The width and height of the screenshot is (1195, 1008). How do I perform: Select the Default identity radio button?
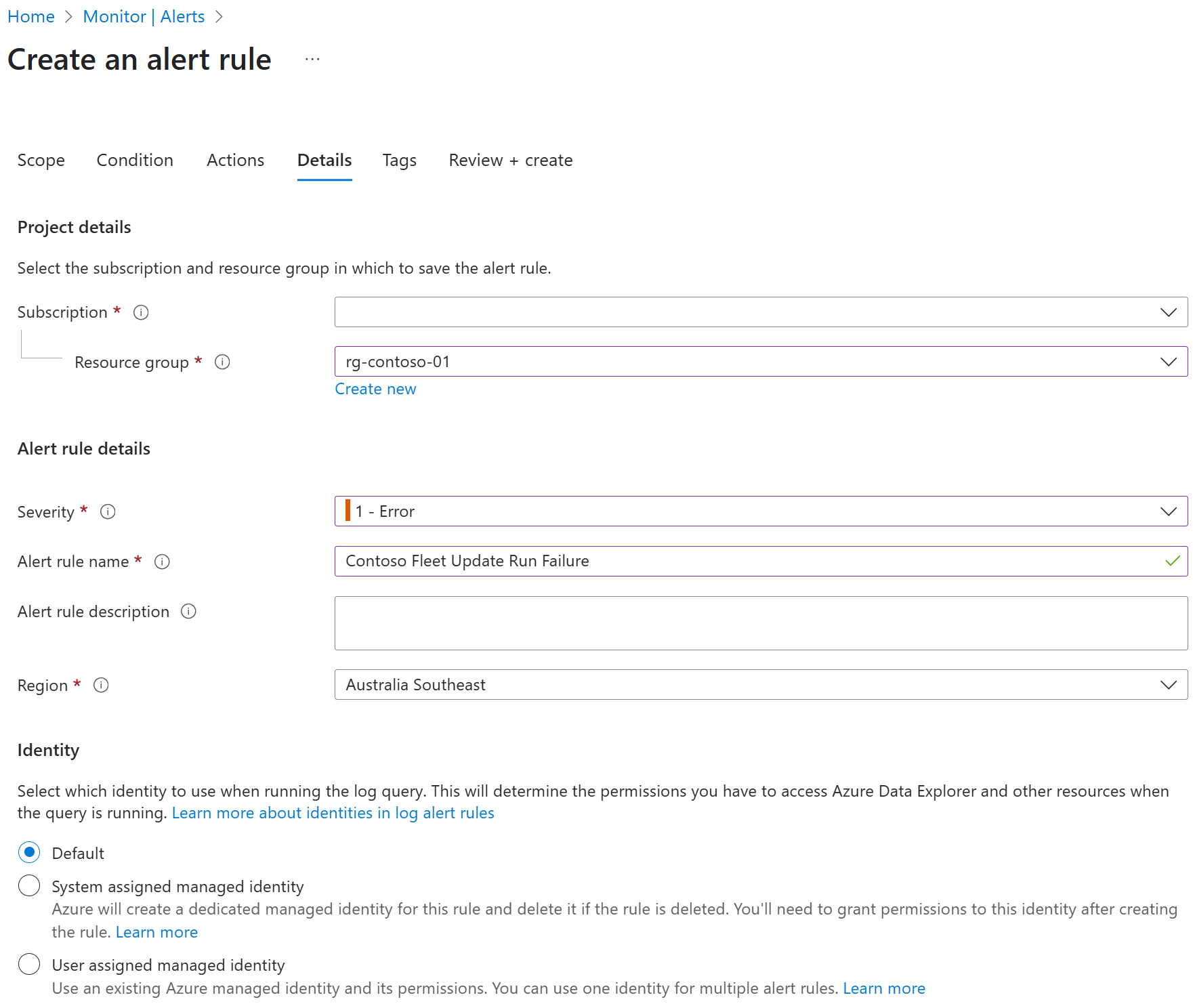(29, 852)
